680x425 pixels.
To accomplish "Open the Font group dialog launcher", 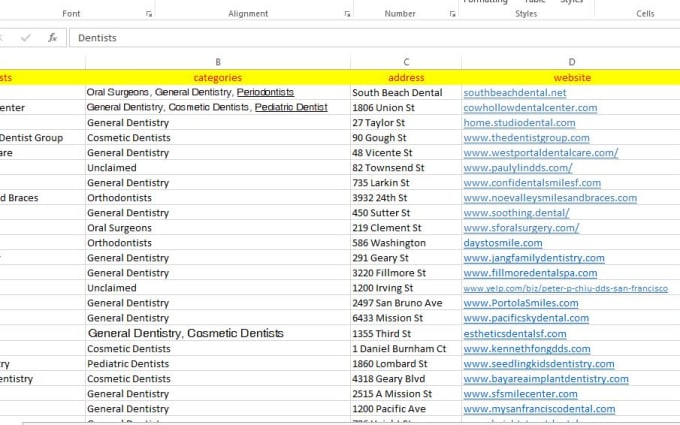I will click(x=149, y=14).
